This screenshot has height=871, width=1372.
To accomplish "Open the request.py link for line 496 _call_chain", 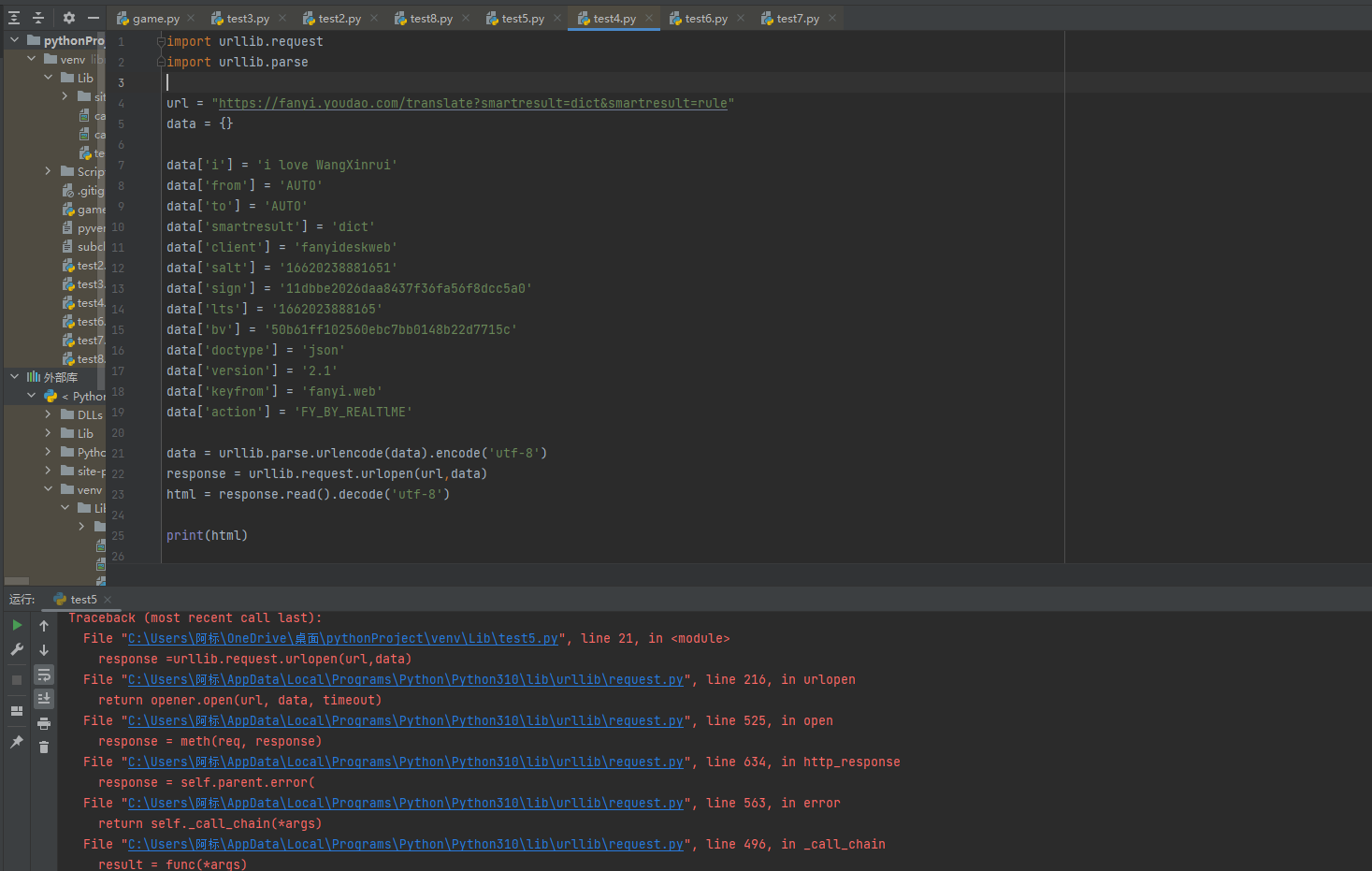I will click(x=405, y=845).
